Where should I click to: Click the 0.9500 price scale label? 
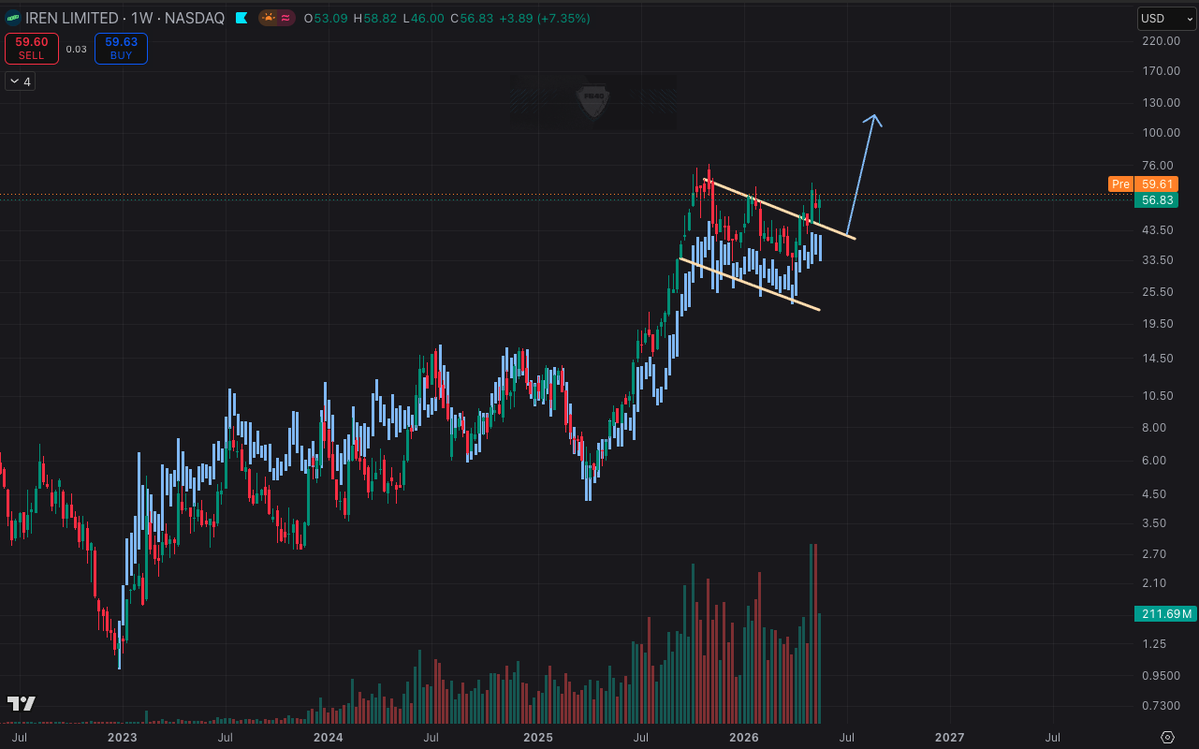click(1161, 676)
